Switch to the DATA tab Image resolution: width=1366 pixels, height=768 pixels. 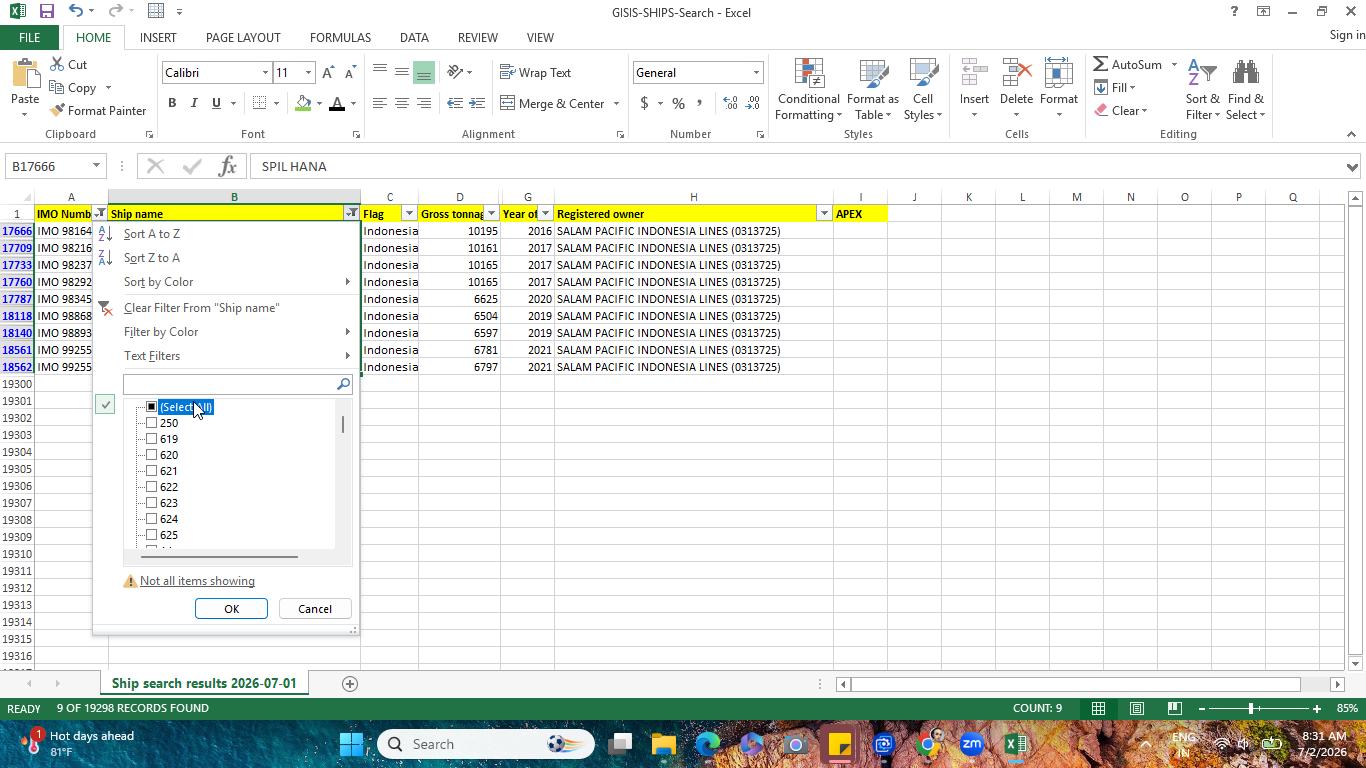[x=414, y=37]
